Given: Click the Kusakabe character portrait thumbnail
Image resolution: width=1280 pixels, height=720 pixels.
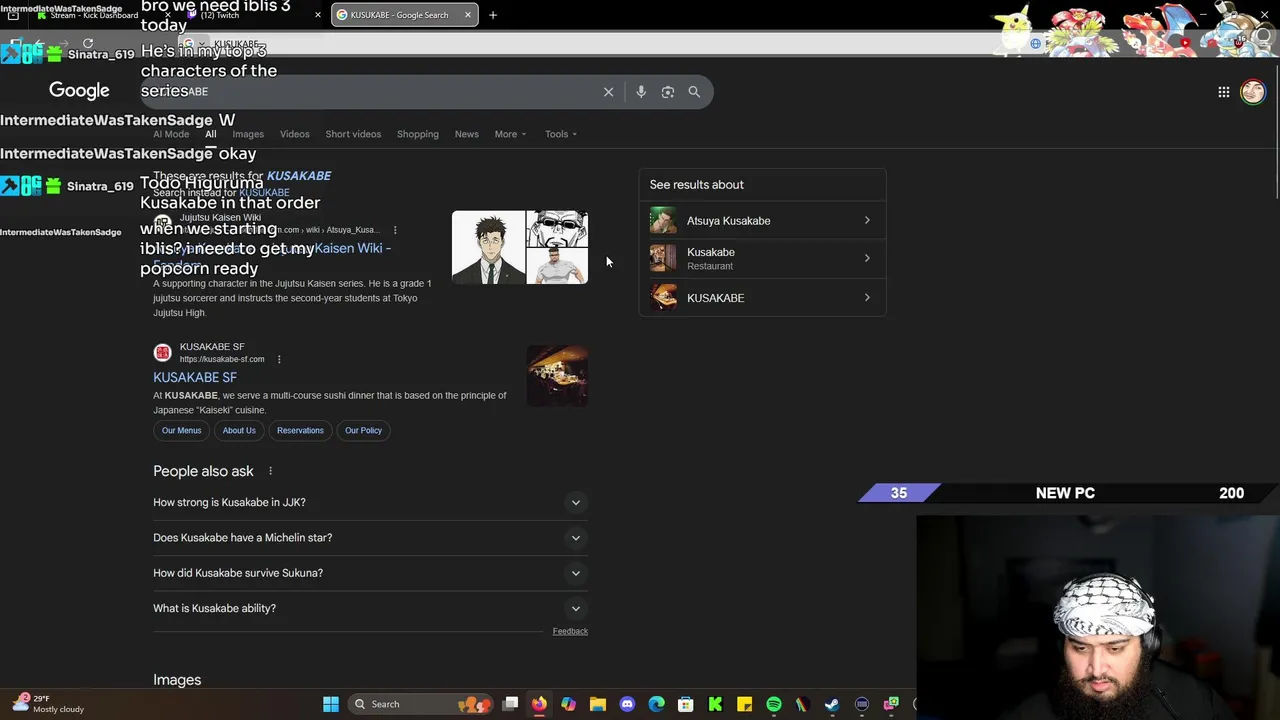Looking at the screenshot, I should click(489, 247).
